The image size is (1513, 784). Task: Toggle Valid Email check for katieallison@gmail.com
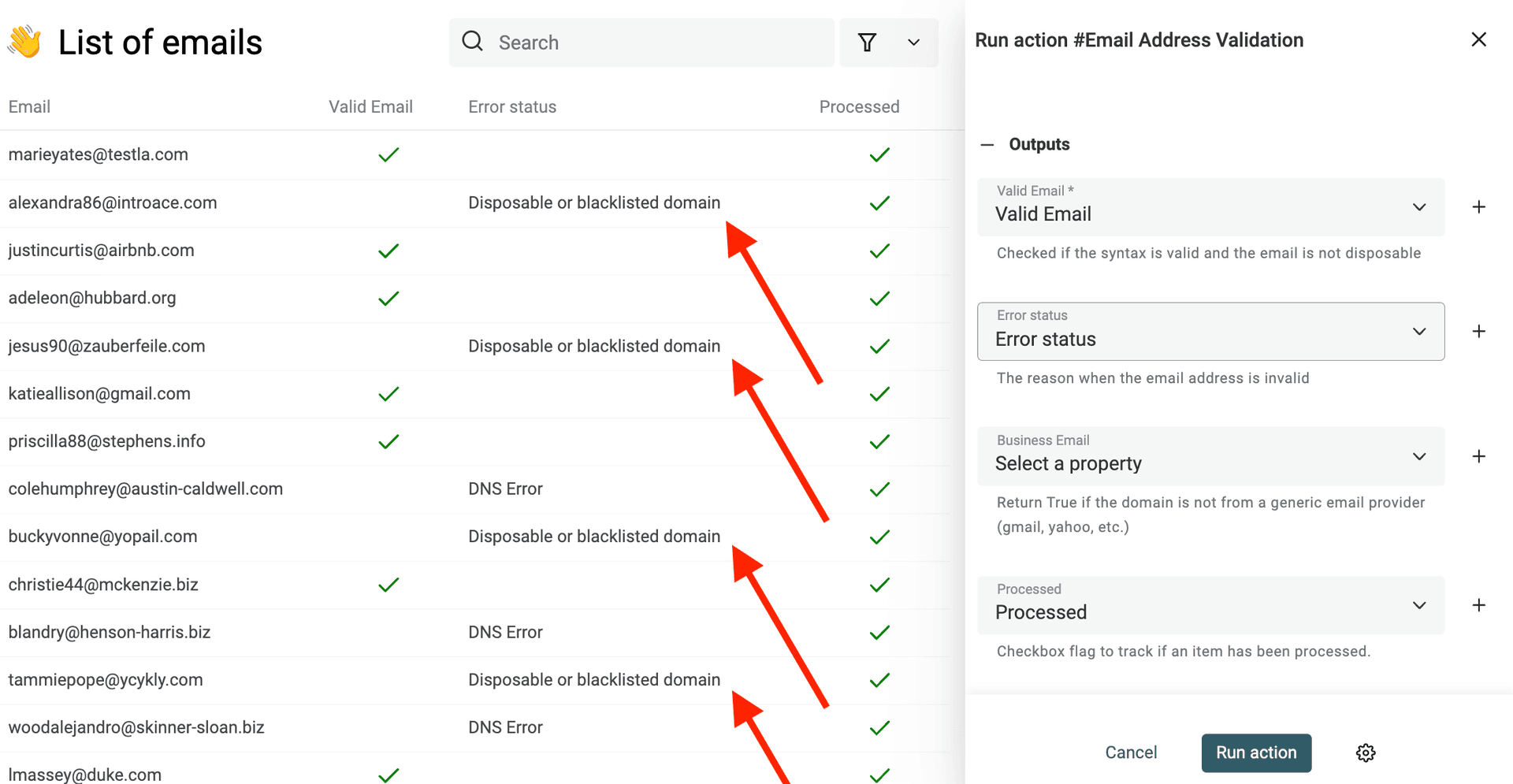coord(388,394)
